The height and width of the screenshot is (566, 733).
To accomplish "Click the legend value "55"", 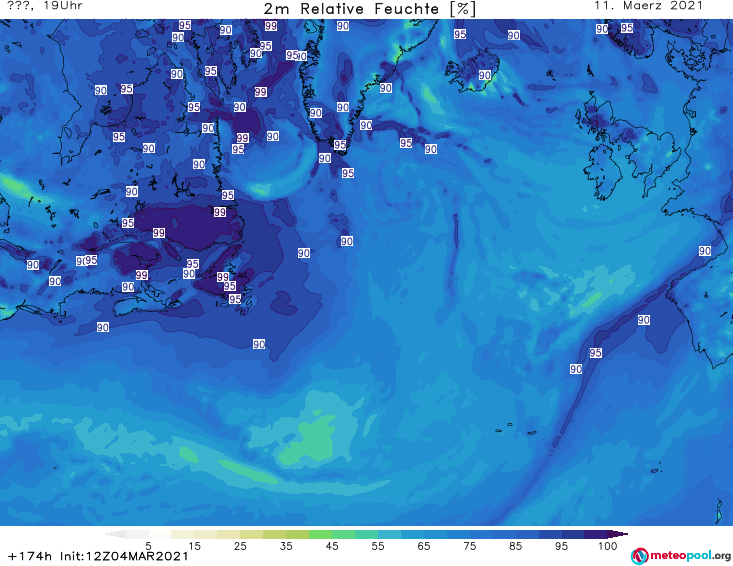I will (378, 546).
